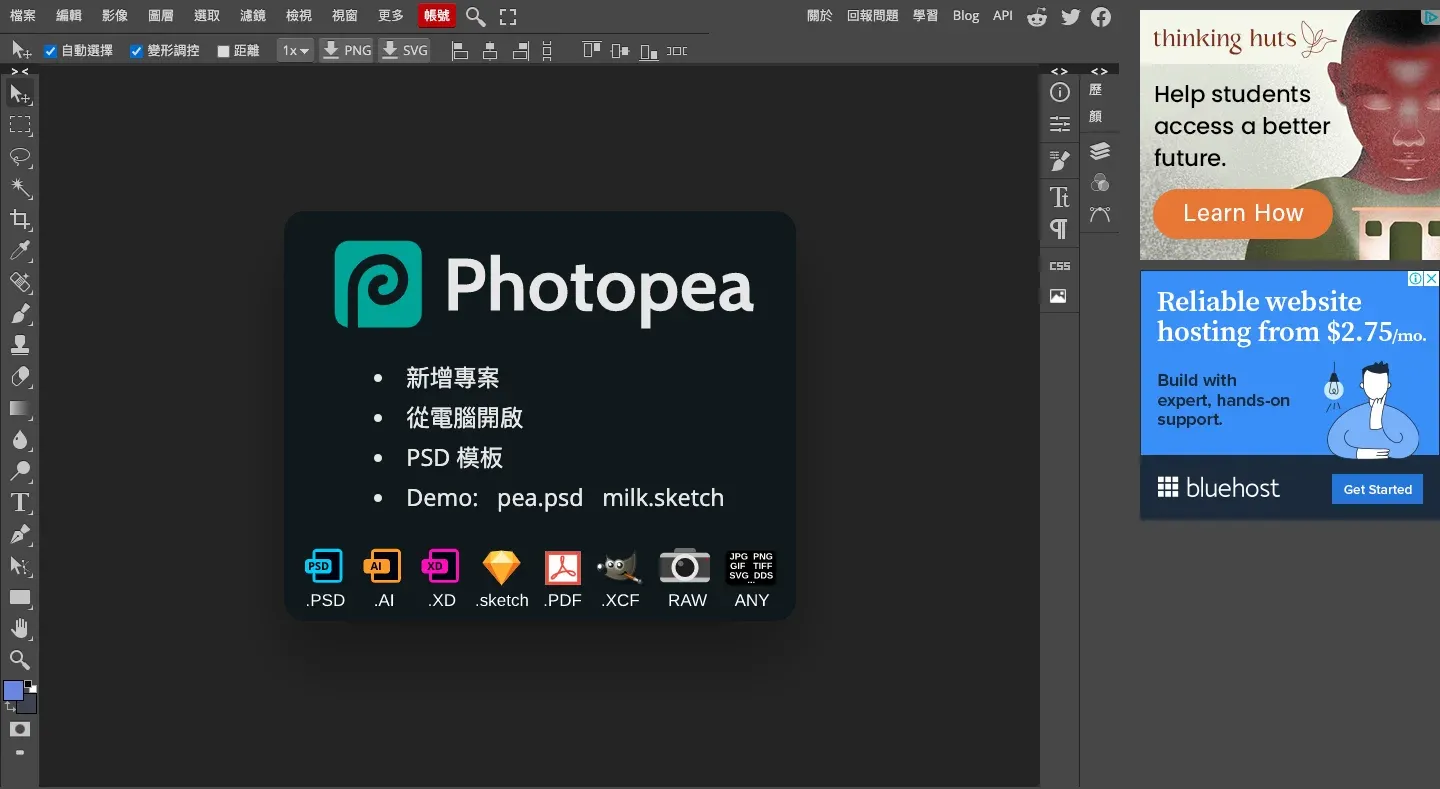Enable the 距離 checkbox

(224, 51)
